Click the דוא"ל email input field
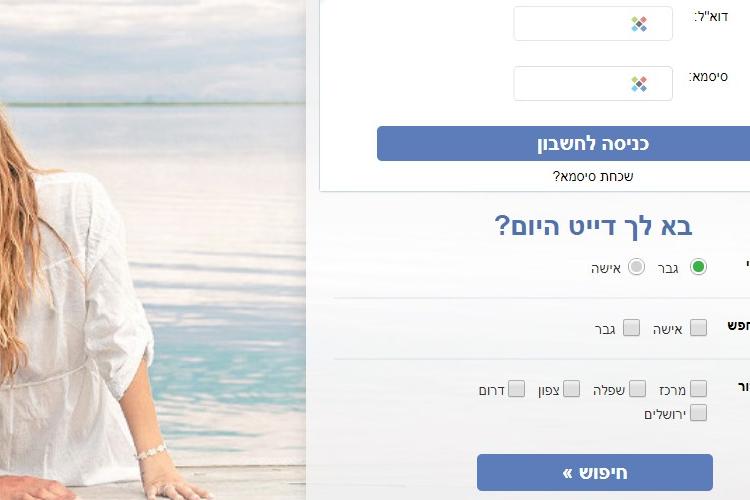Screen dimensions: 750x500 pyautogui.click(x=593, y=23)
